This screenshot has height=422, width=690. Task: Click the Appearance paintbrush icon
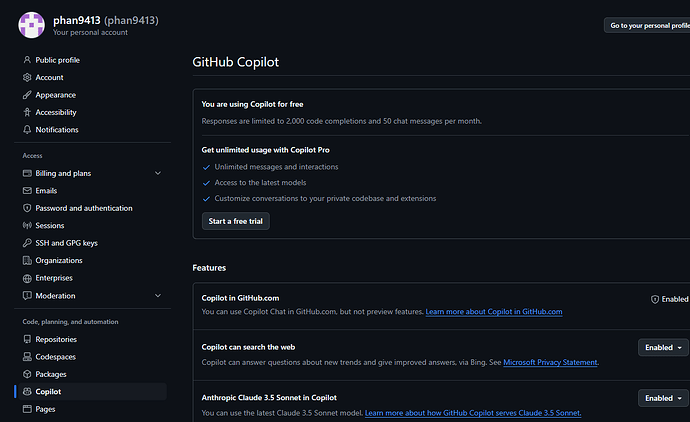(x=27, y=95)
